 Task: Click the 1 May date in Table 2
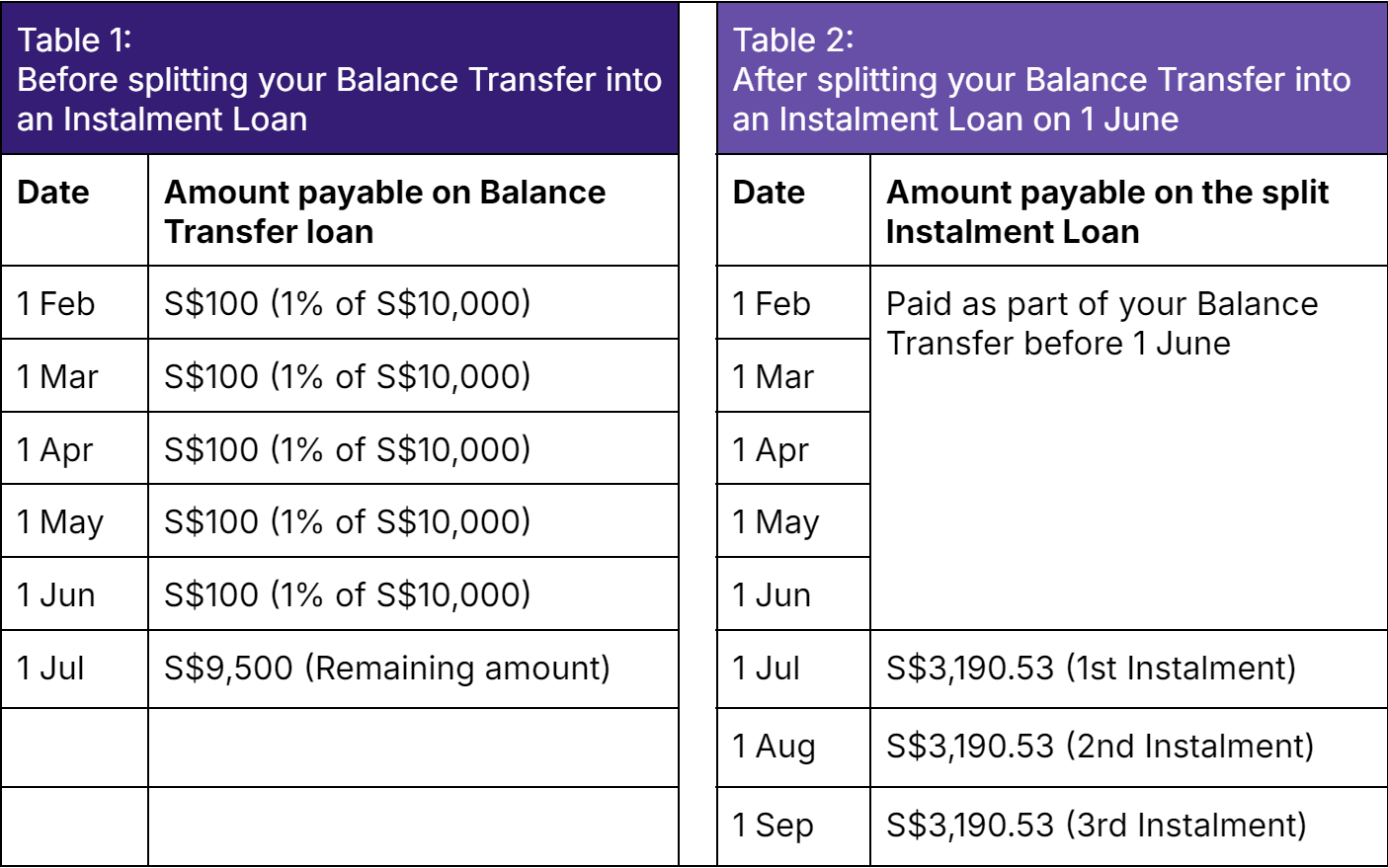[x=793, y=521]
